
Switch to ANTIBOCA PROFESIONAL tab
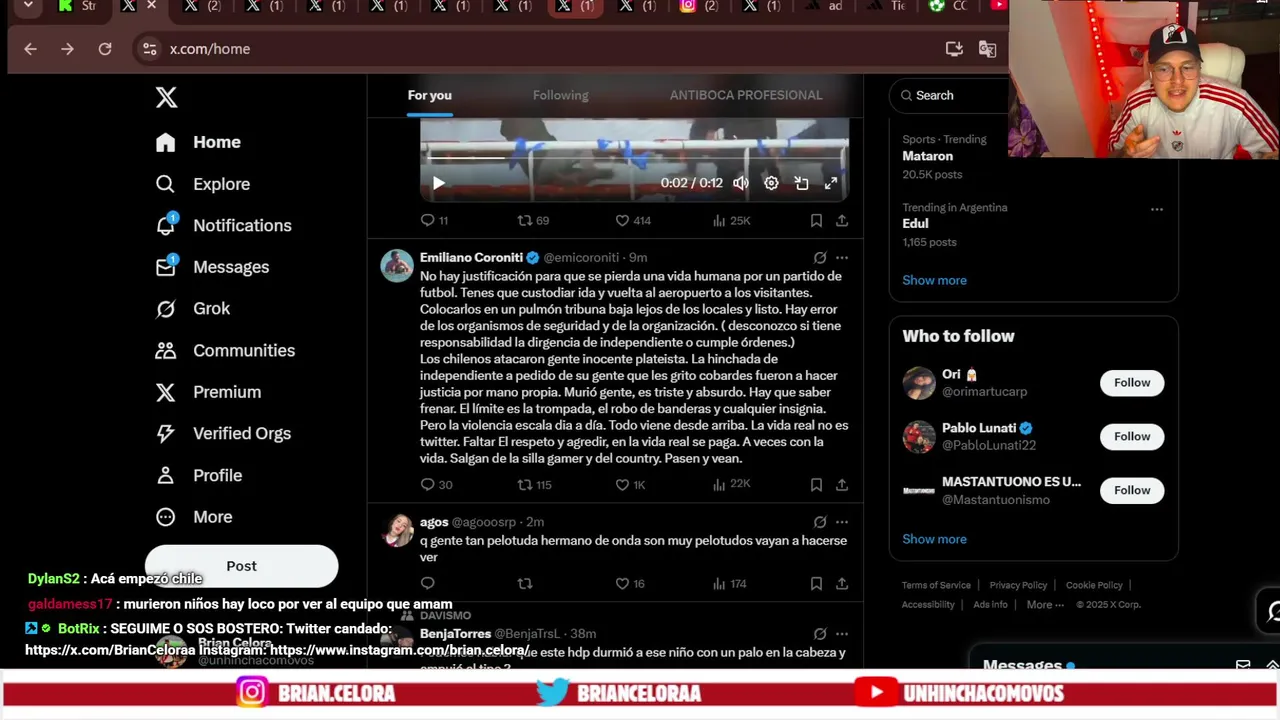click(x=746, y=95)
